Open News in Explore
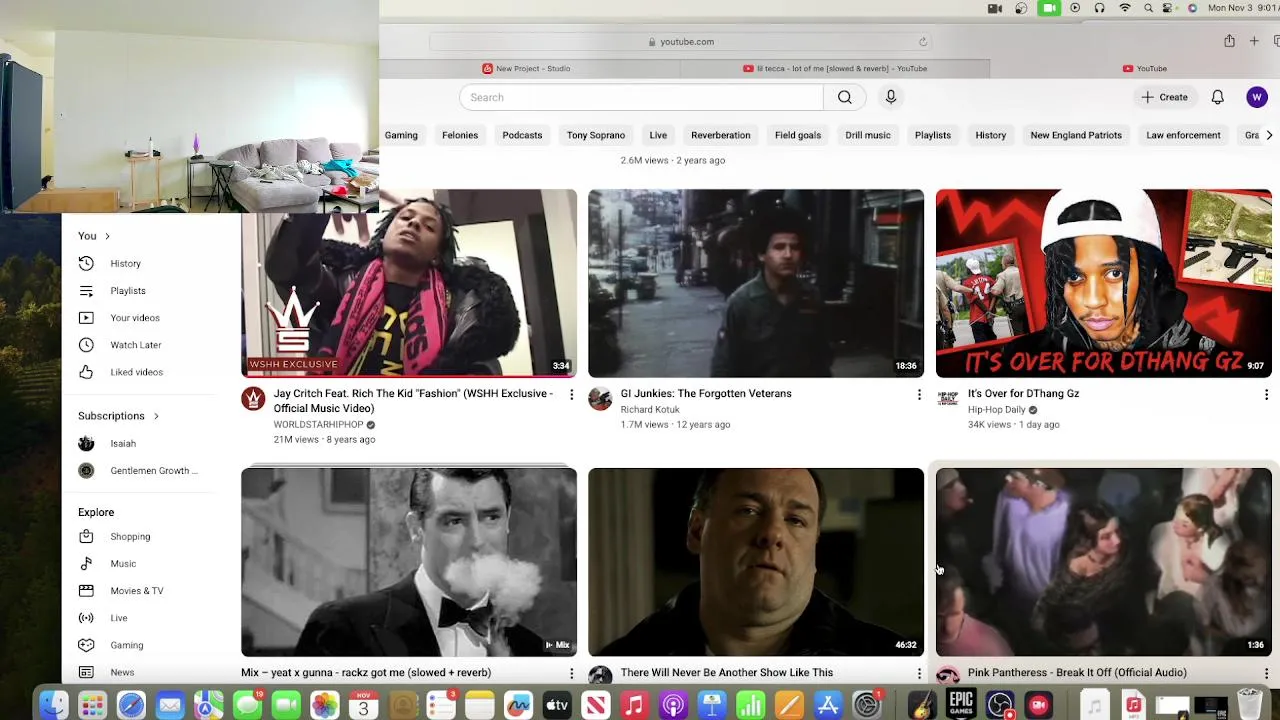The width and height of the screenshot is (1280, 720). click(x=122, y=672)
